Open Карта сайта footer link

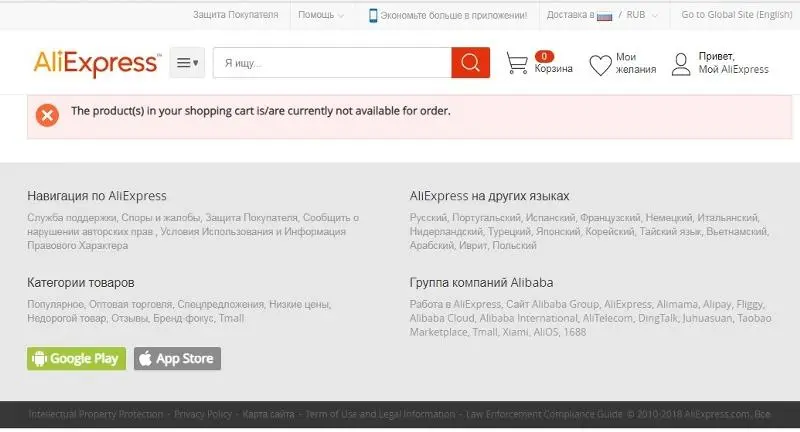click(x=268, y=414)
